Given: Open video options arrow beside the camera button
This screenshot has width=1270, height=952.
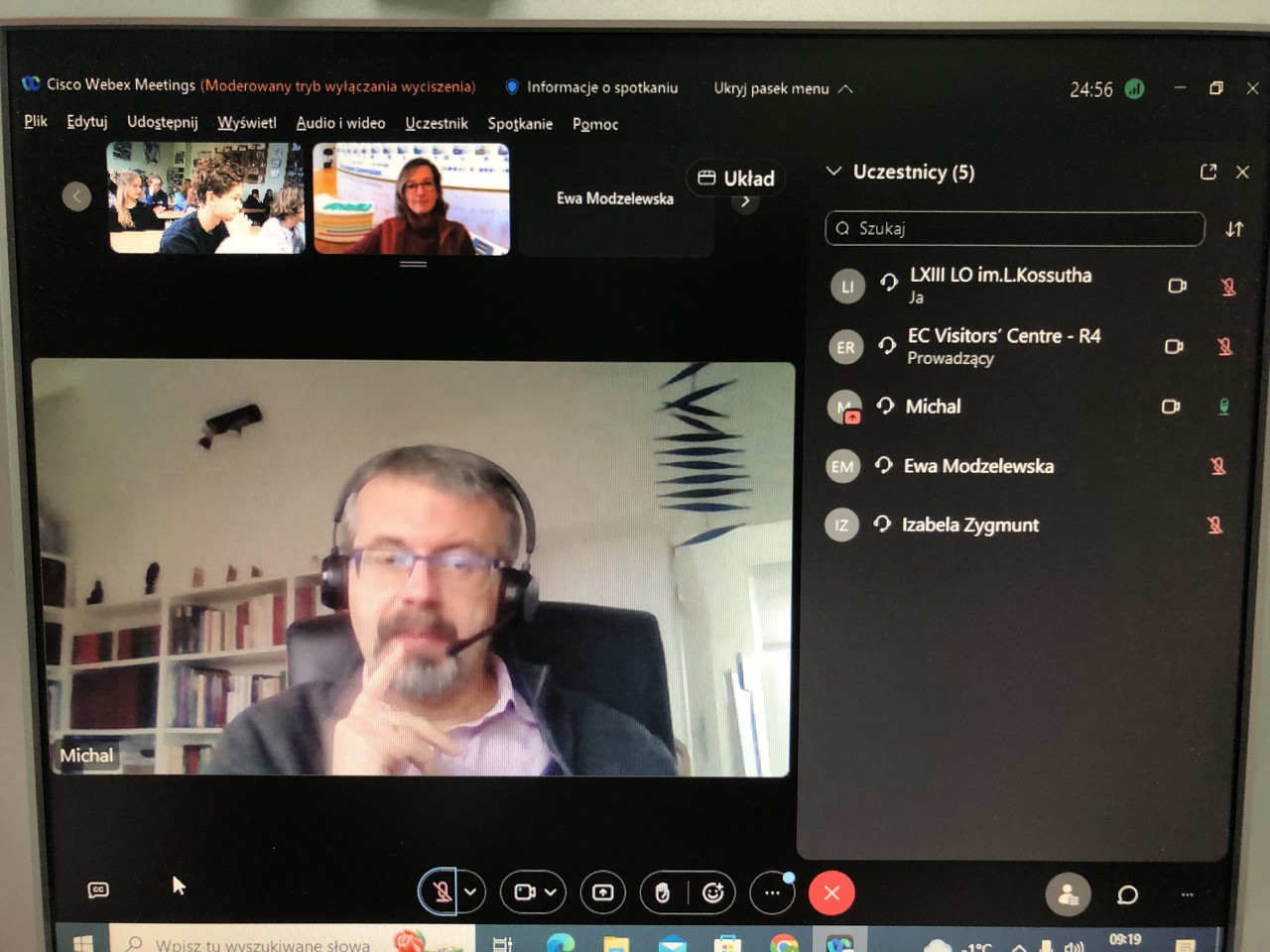Looking at the screenshot, I should (552, 892).
